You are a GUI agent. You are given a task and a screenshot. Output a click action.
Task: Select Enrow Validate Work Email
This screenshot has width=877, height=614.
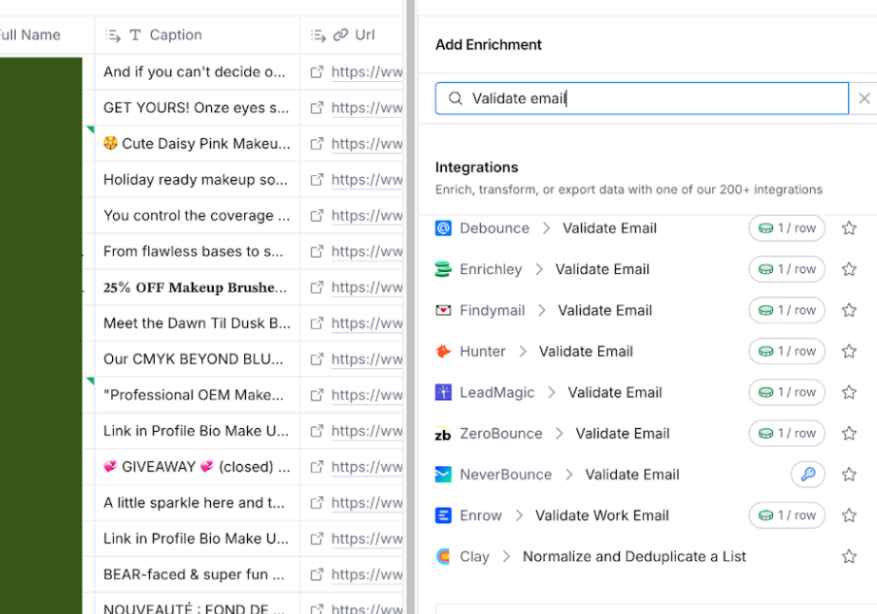coord(602,516)
